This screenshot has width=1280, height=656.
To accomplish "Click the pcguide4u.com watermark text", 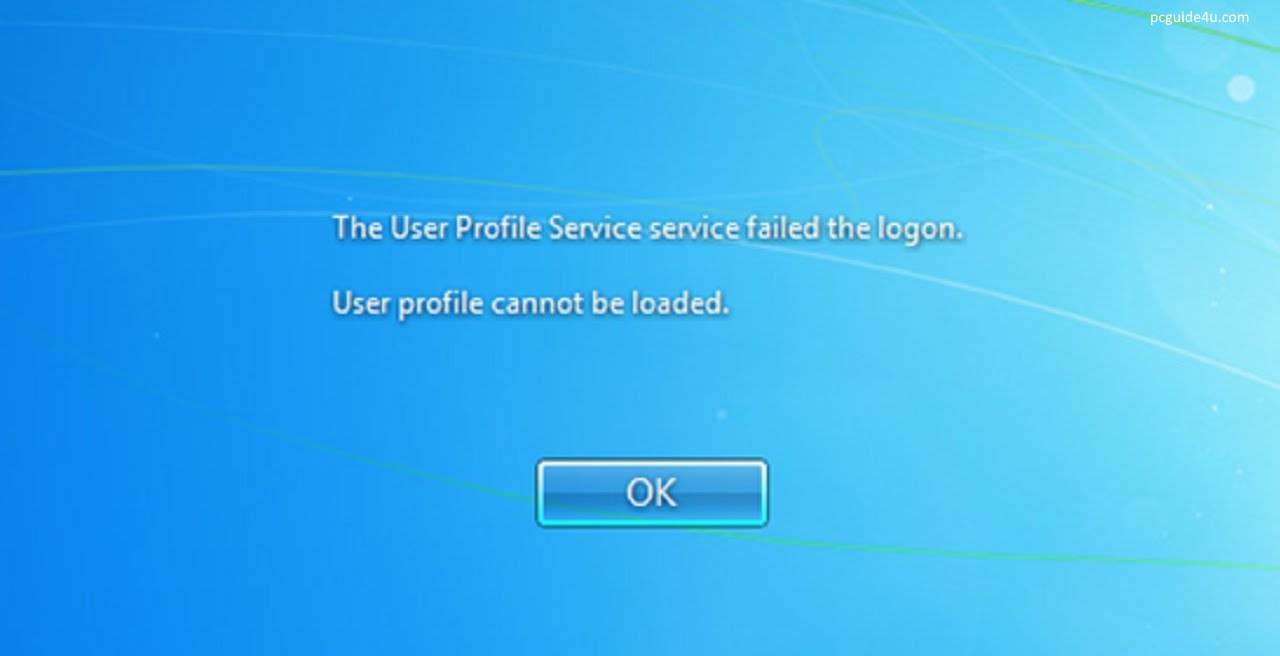I will point(1199,17).
